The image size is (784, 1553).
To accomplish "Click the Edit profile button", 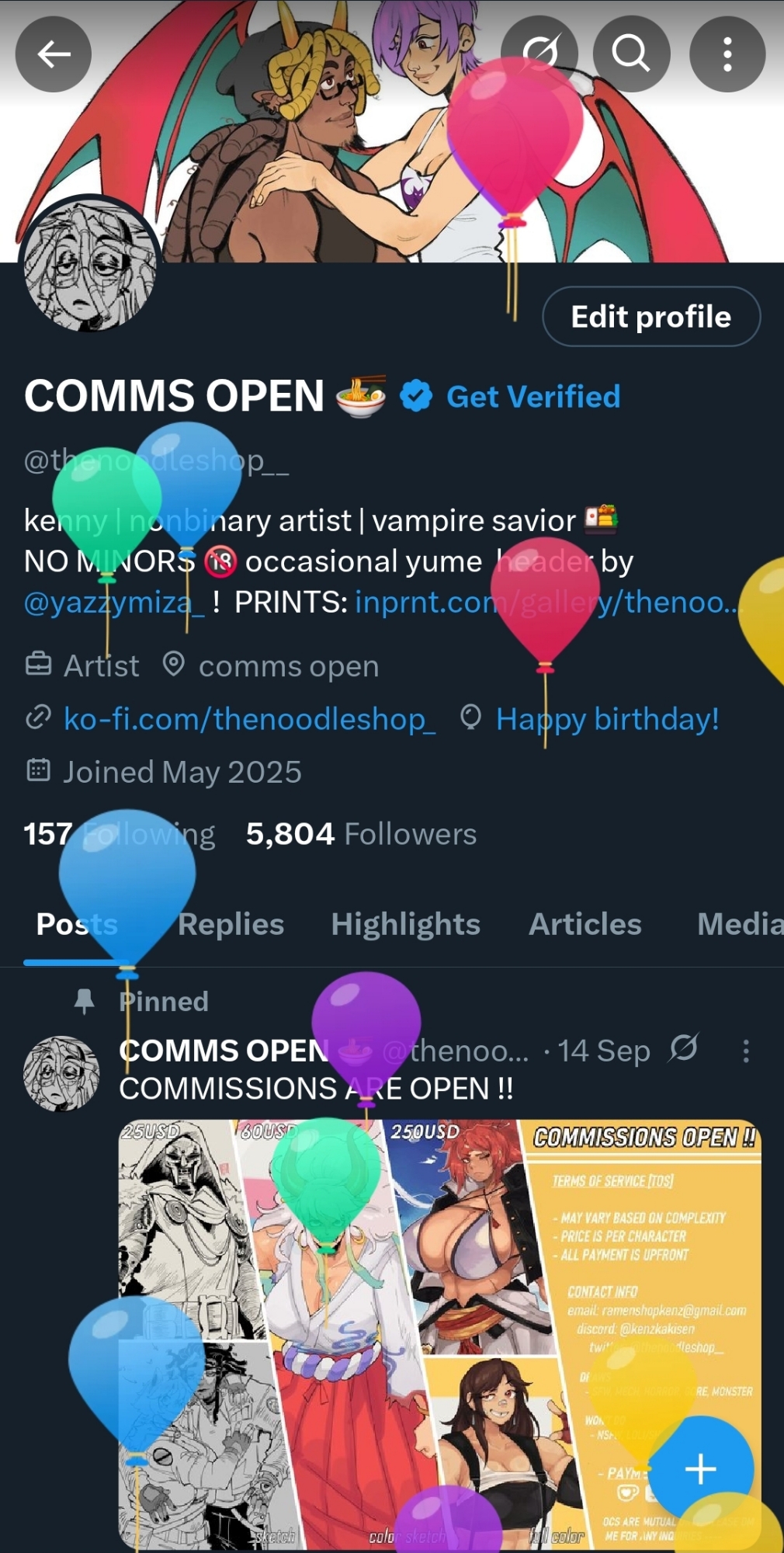I will coord(651,317).
